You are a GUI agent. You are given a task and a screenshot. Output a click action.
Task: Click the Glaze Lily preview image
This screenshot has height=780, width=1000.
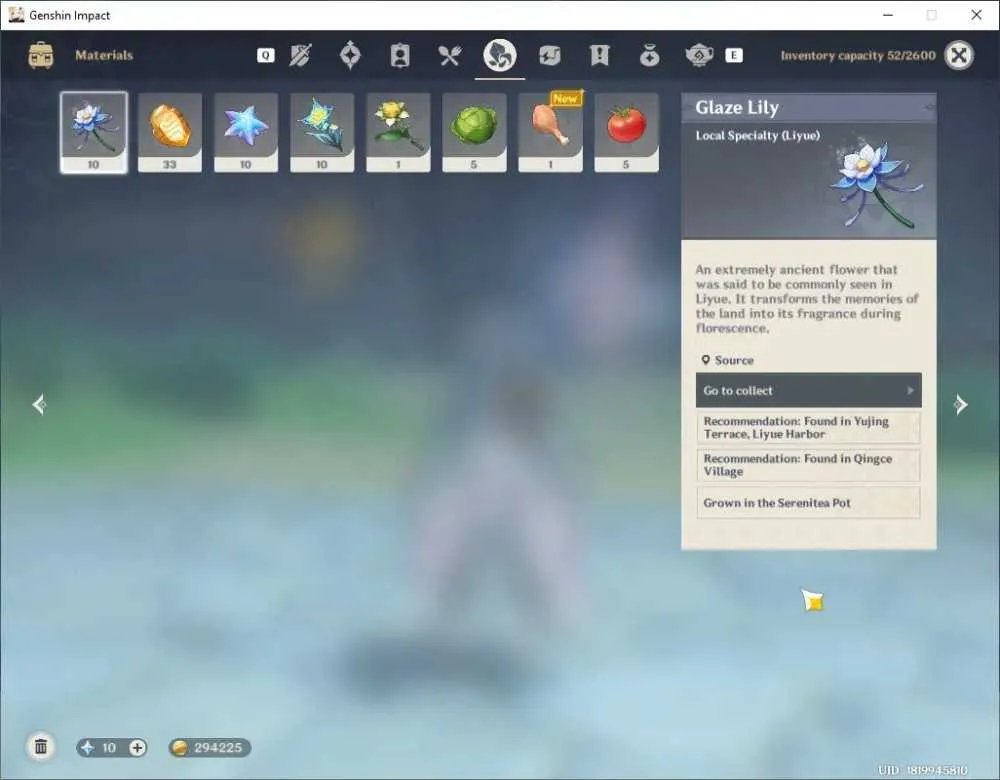pos(875,185)
